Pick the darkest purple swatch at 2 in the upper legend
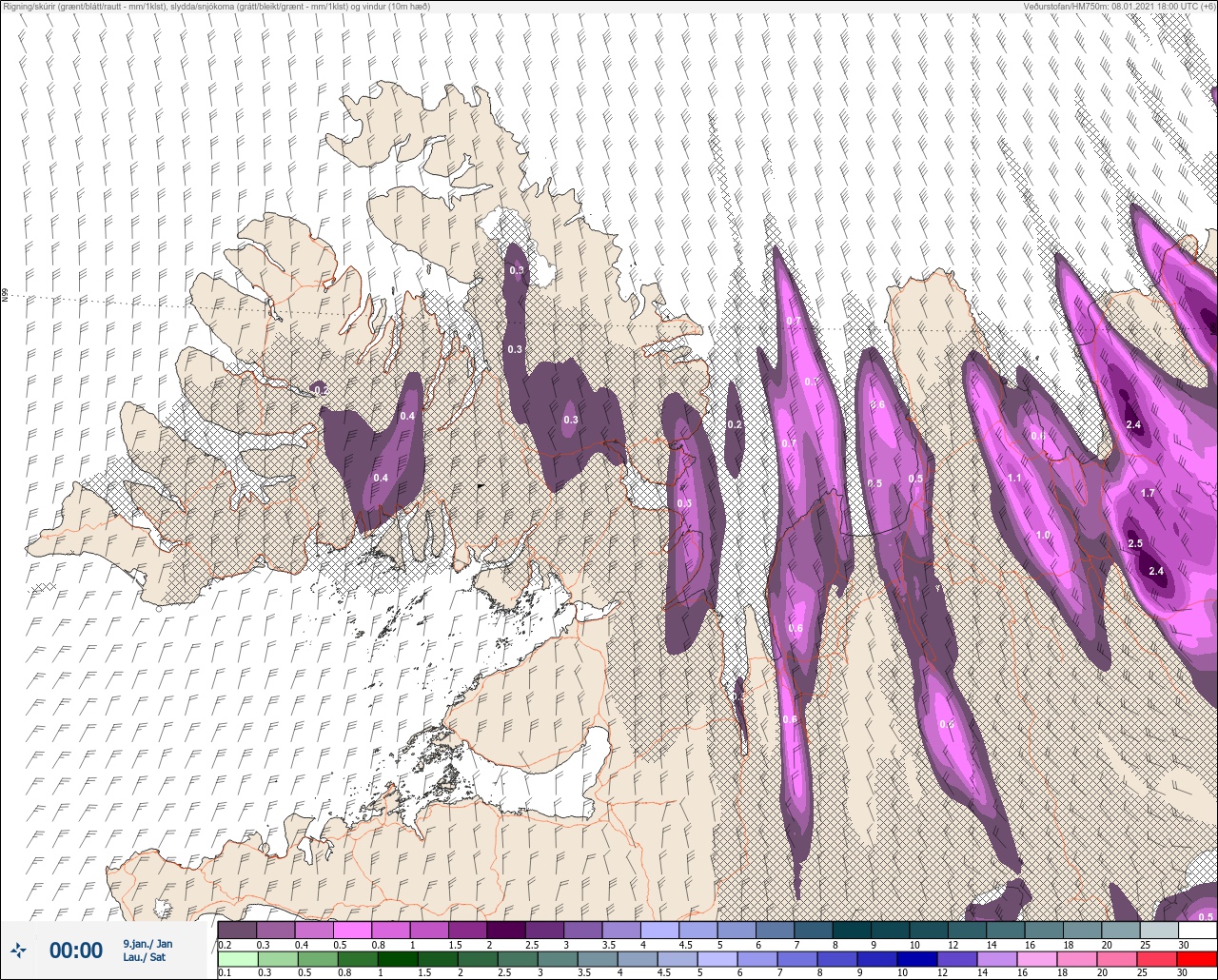Image resolution: width=1218 pixels, height=980 pixels. (506, 930)
